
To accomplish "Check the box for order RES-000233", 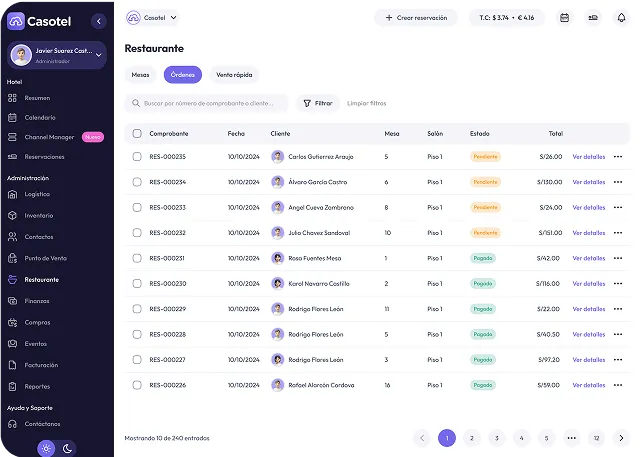I will [x=137, y=207].
